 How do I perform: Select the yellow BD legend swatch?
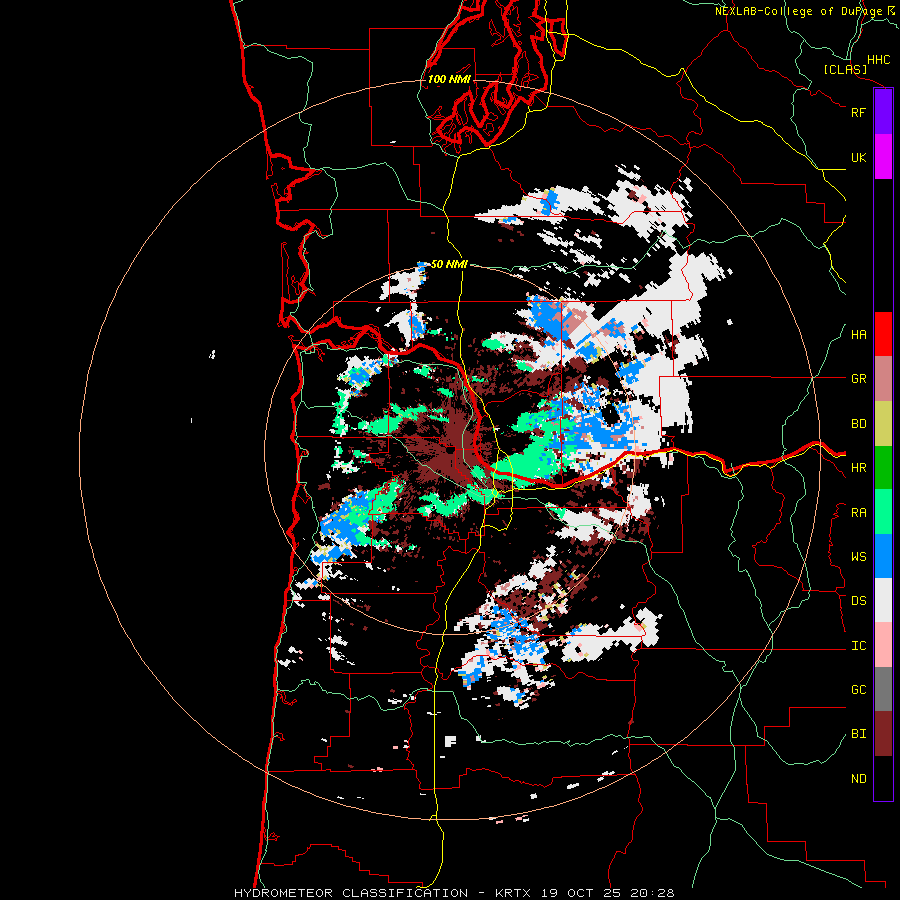click(x=883, y=424)
